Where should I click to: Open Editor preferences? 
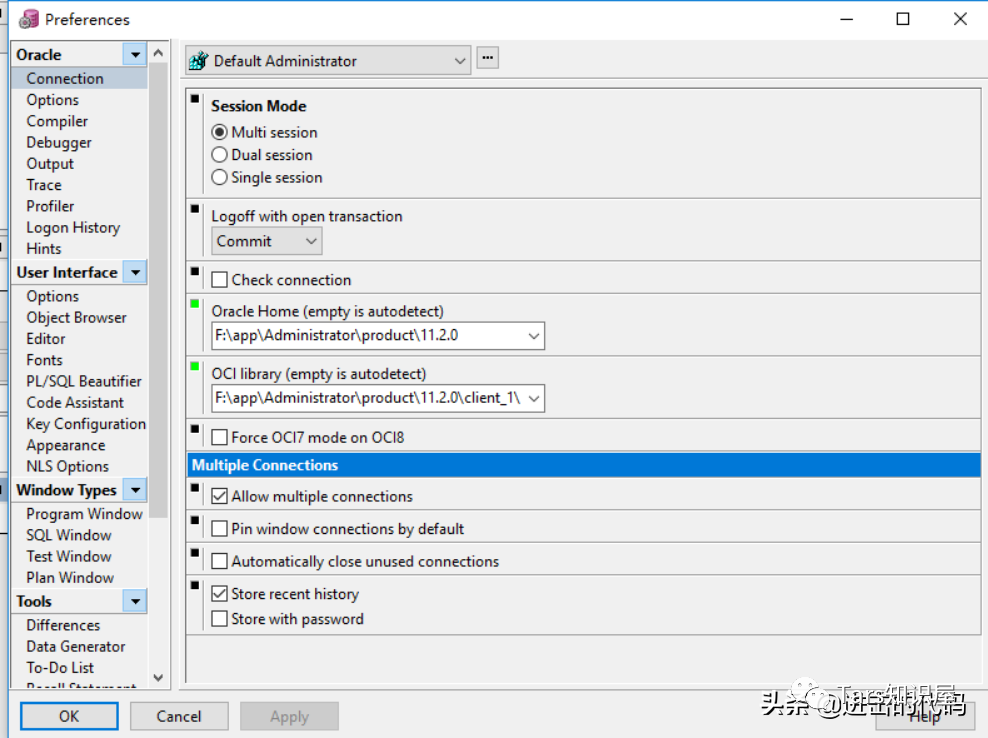[x=45, y=338]
